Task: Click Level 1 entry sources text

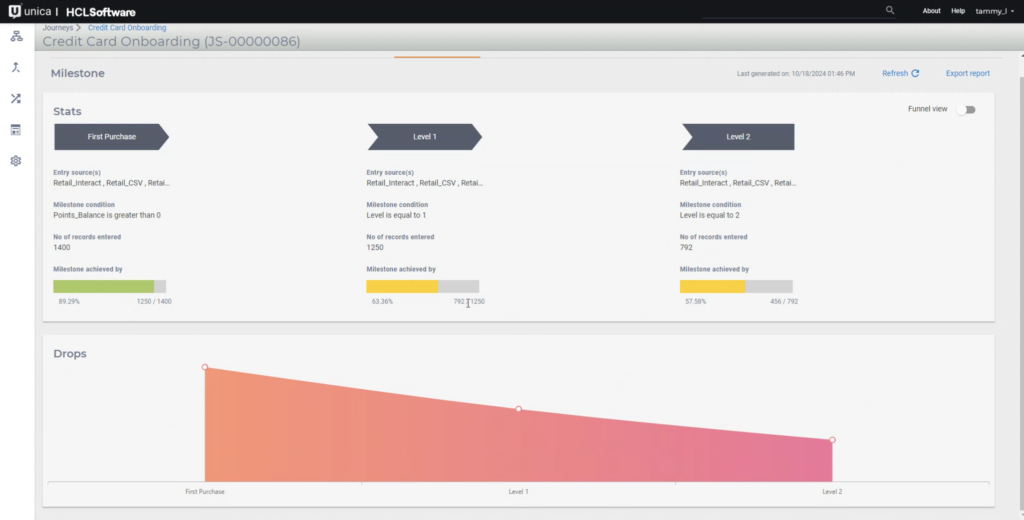Action: click(424, 183)
